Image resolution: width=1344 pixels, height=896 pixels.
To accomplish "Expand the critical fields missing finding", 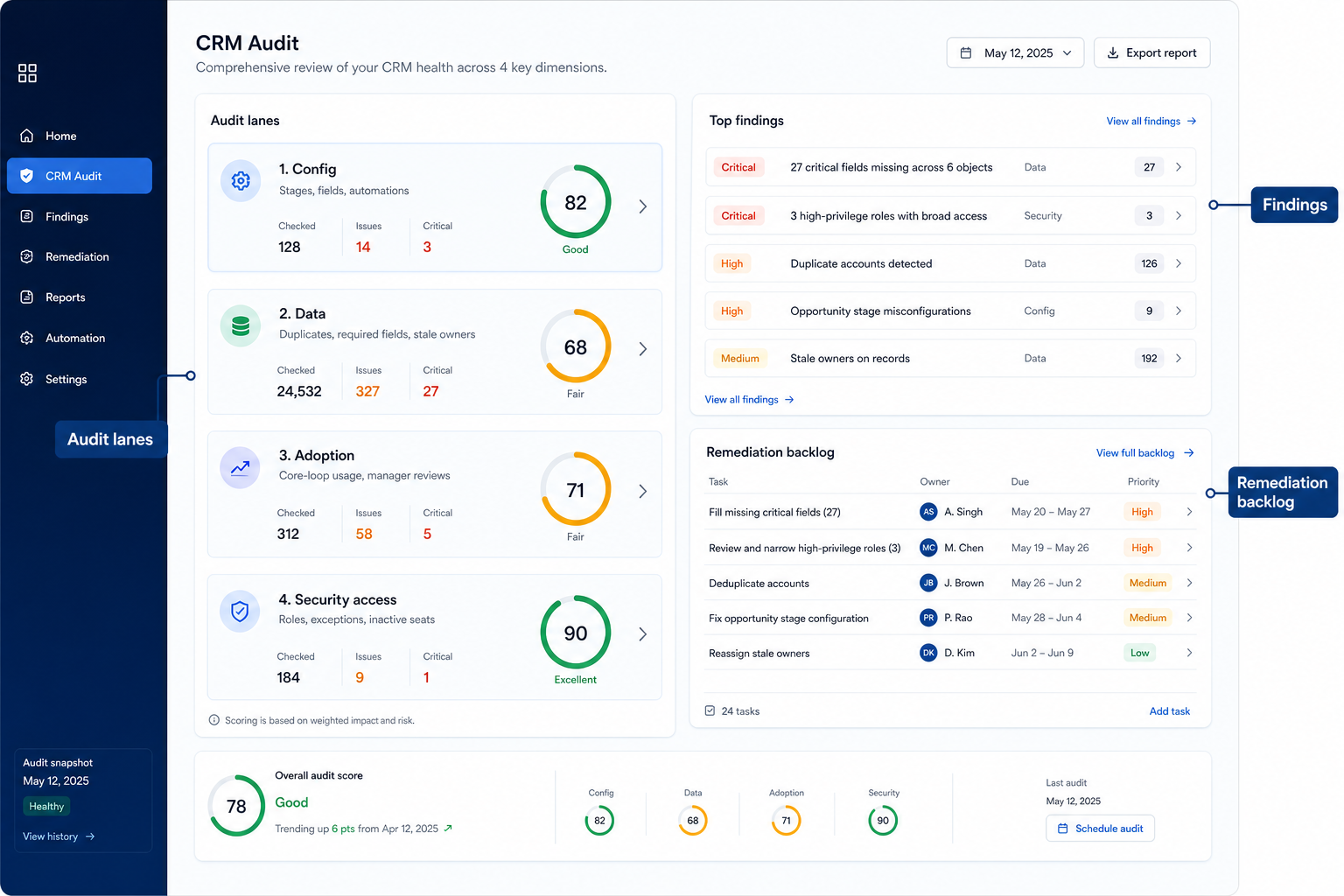I will [x=1179, y=167].
